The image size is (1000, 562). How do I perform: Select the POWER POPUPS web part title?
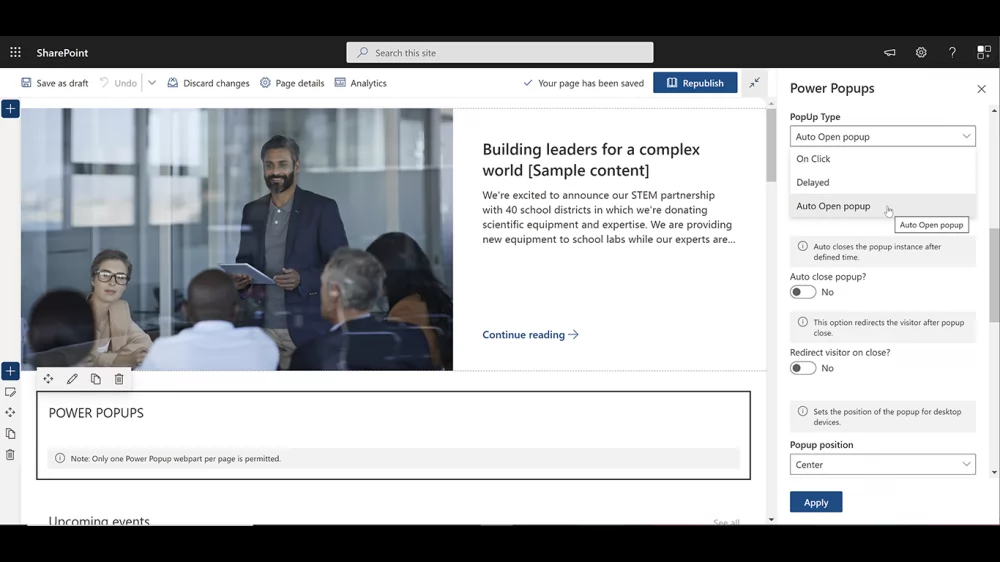(x=96, y=413)
